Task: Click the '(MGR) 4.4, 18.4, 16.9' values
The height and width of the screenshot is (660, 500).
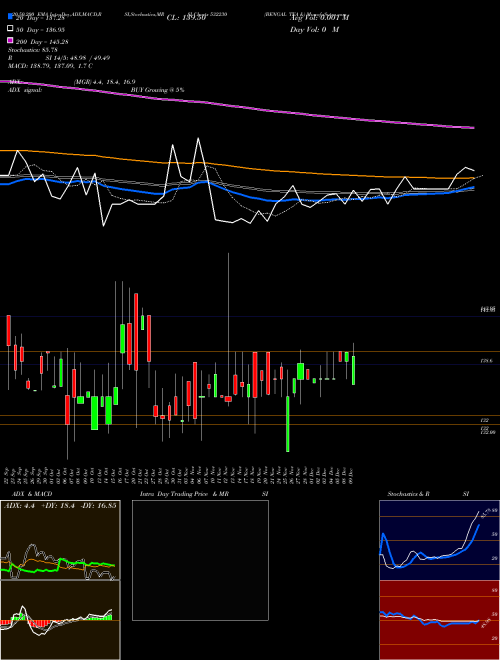Action: tap(104, 82)
